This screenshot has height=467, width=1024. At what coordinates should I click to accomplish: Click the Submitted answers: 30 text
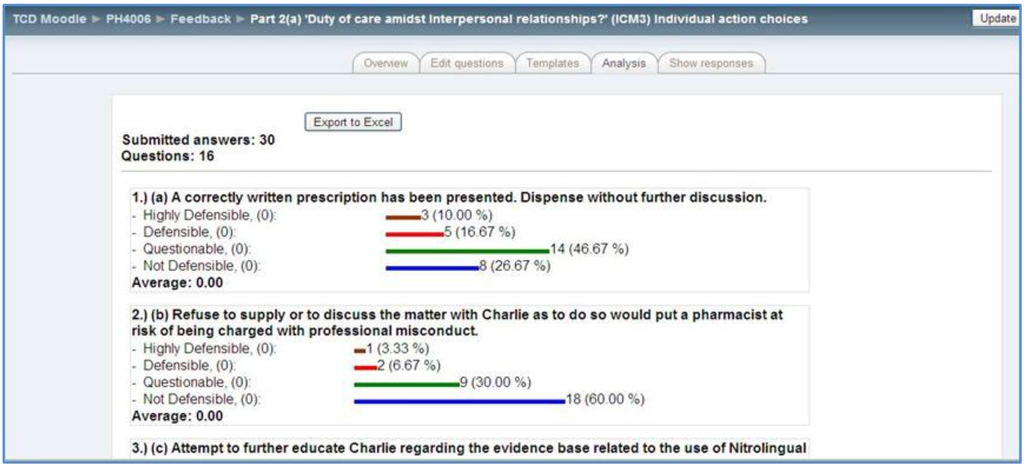click(198, 140)
